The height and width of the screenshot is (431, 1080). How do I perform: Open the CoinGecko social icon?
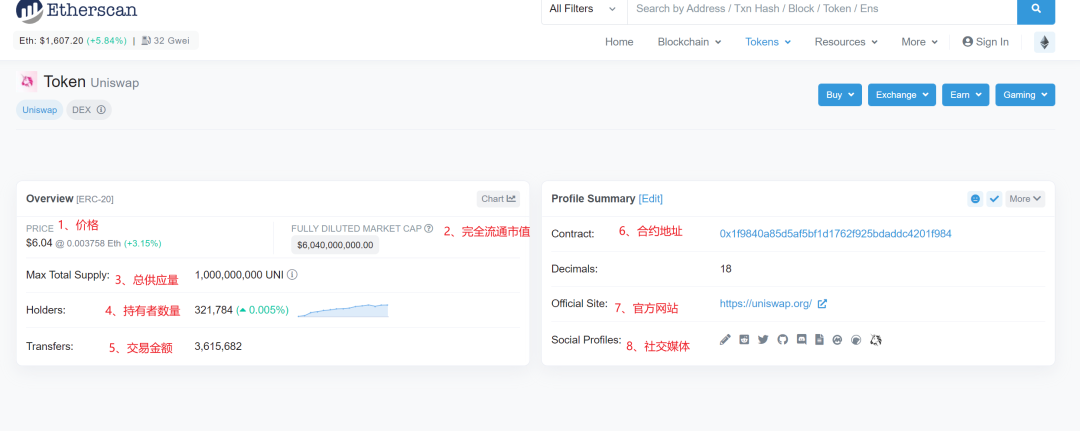[856, 339]
